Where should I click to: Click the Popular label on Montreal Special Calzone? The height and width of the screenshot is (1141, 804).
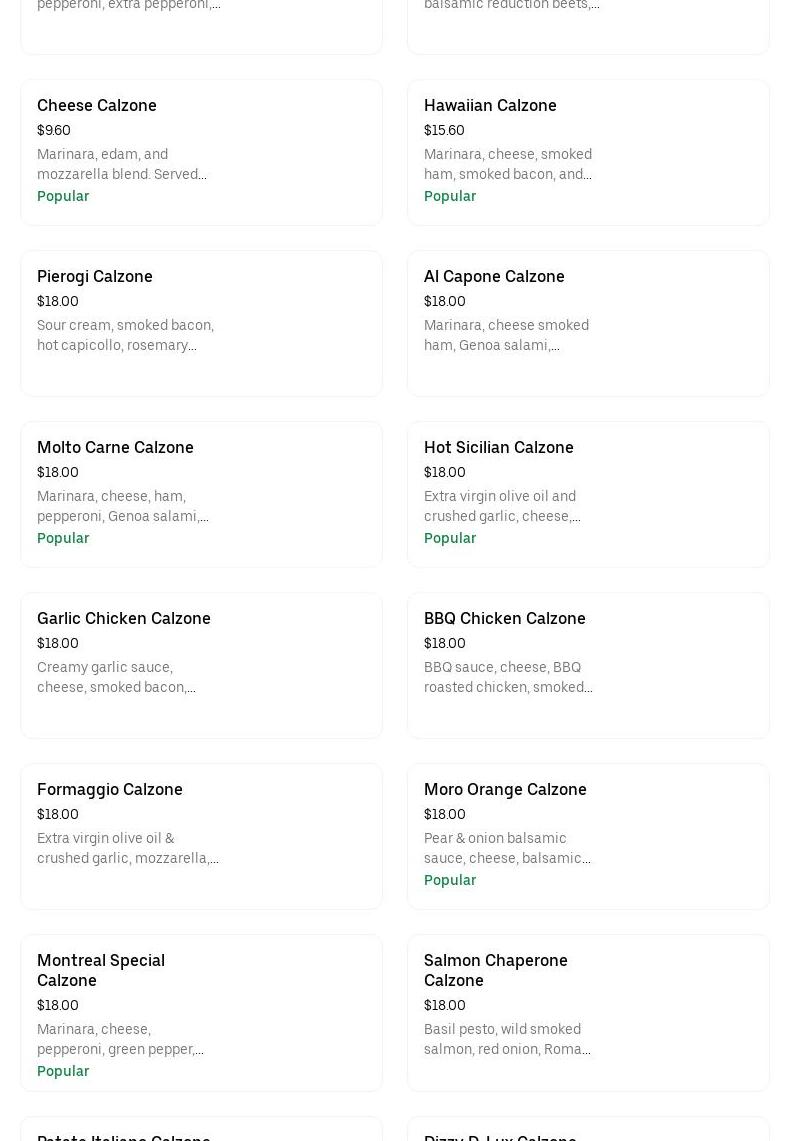click(x=63, y=1071)
